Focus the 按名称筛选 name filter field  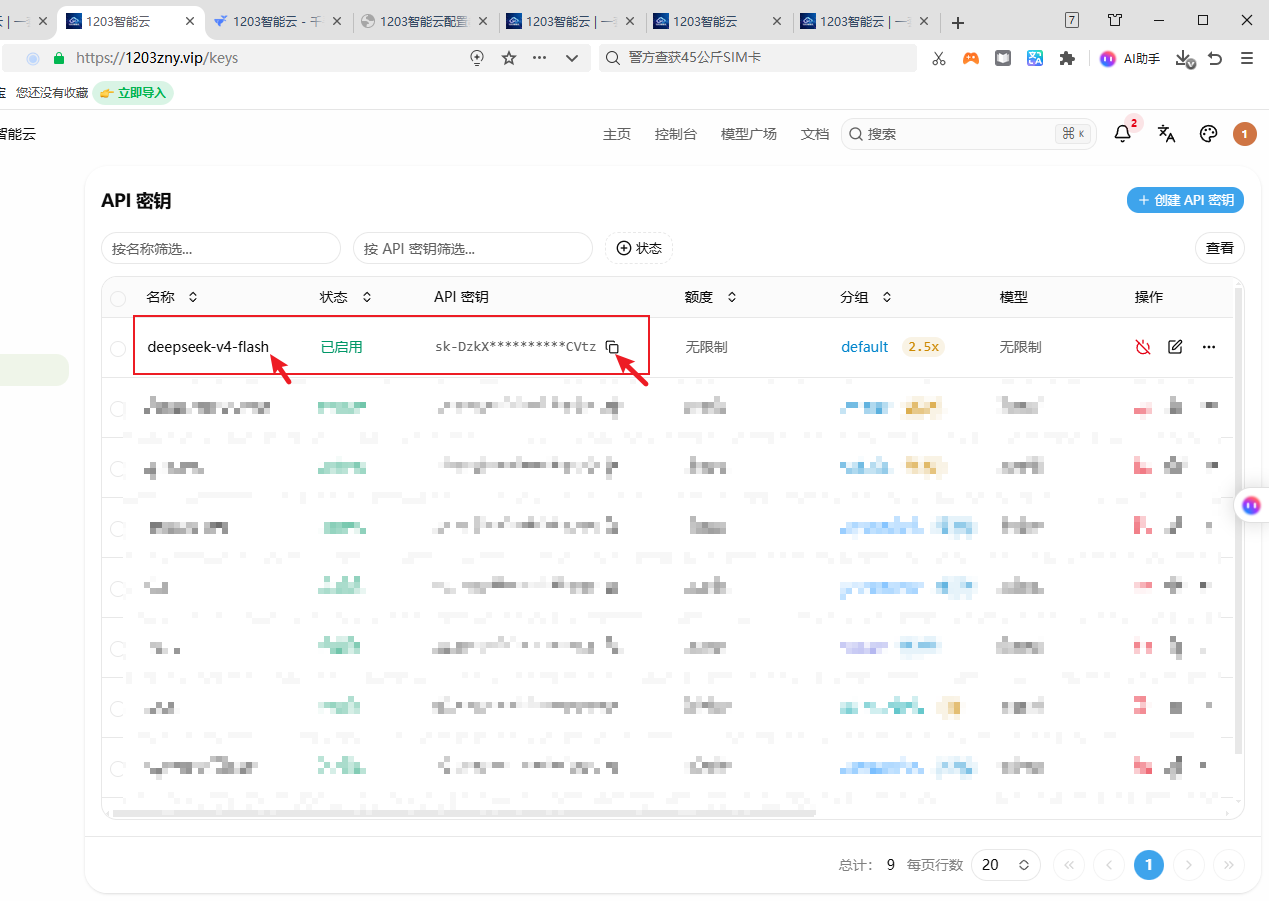click(x=221, y=248)
